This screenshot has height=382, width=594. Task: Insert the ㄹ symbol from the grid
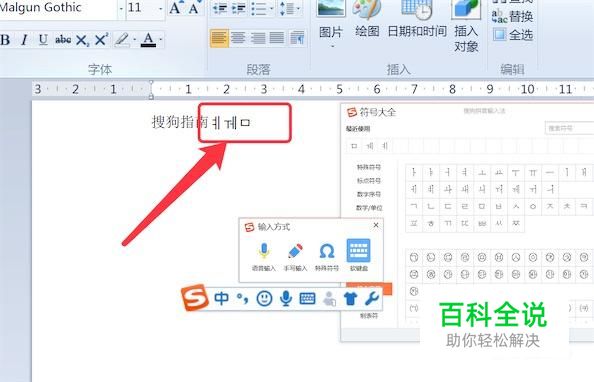[x=465, y=207]
